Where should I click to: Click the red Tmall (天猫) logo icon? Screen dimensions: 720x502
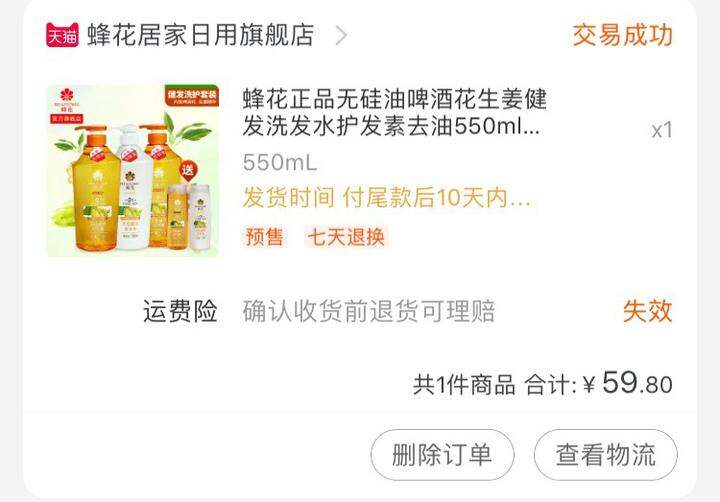point(62,35)
